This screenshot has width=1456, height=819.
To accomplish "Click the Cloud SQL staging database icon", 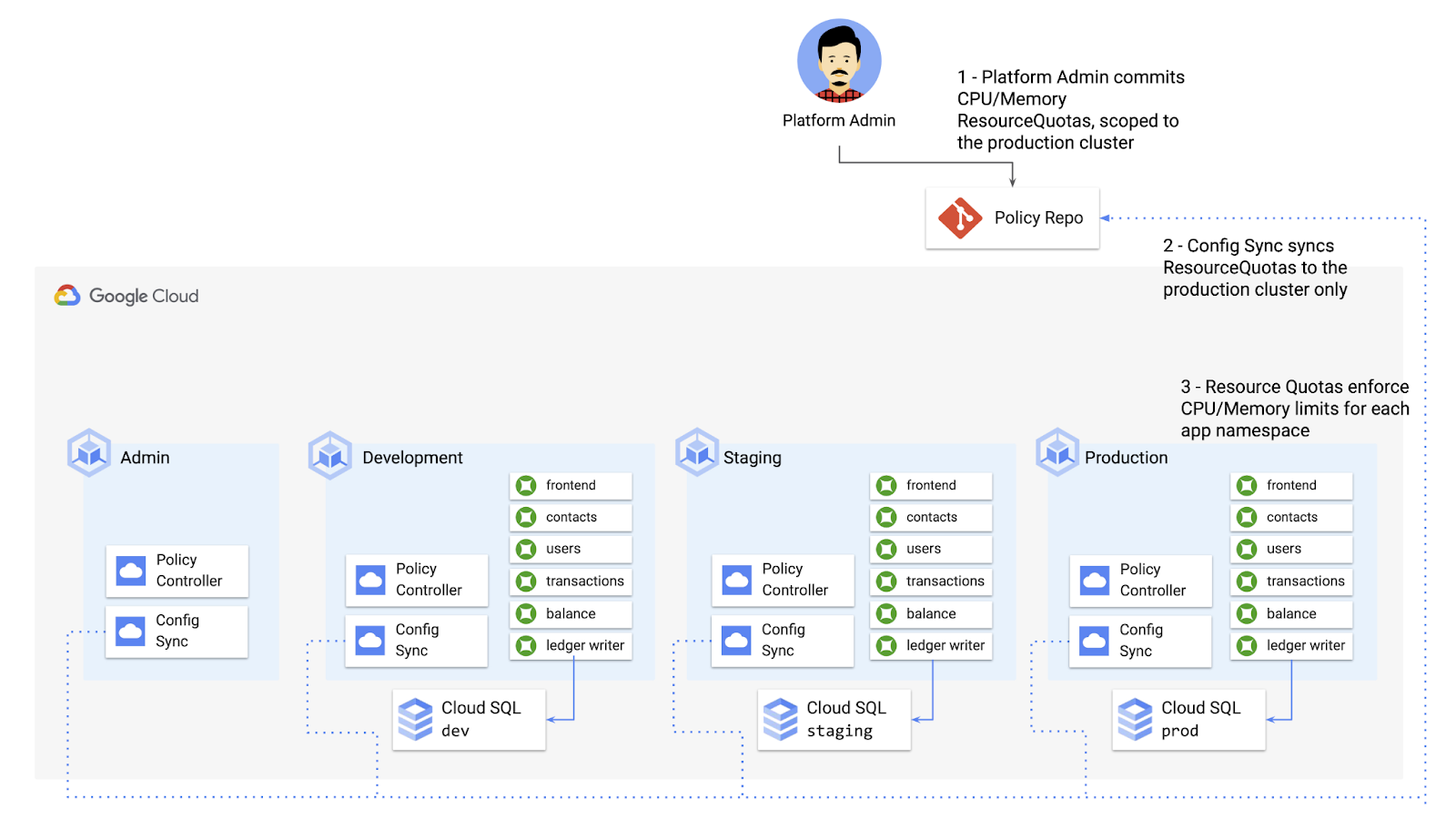I will coord(781,719).
